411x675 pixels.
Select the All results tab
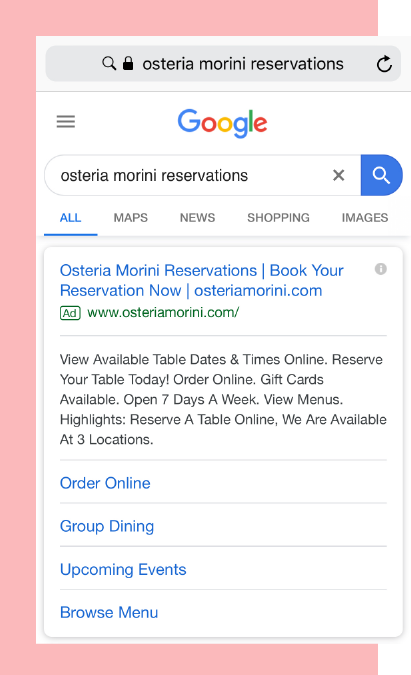[70, 217]
